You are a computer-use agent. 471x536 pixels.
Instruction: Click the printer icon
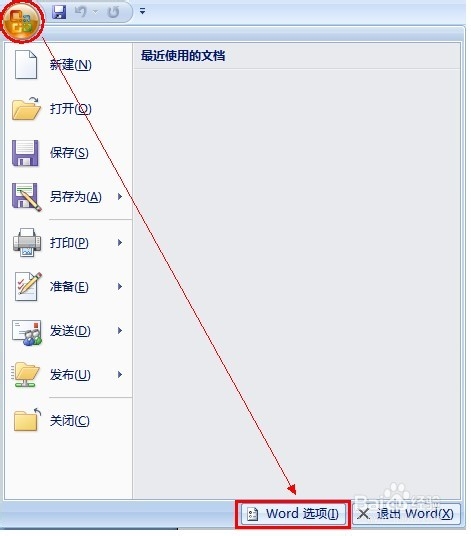coord(27,242)
